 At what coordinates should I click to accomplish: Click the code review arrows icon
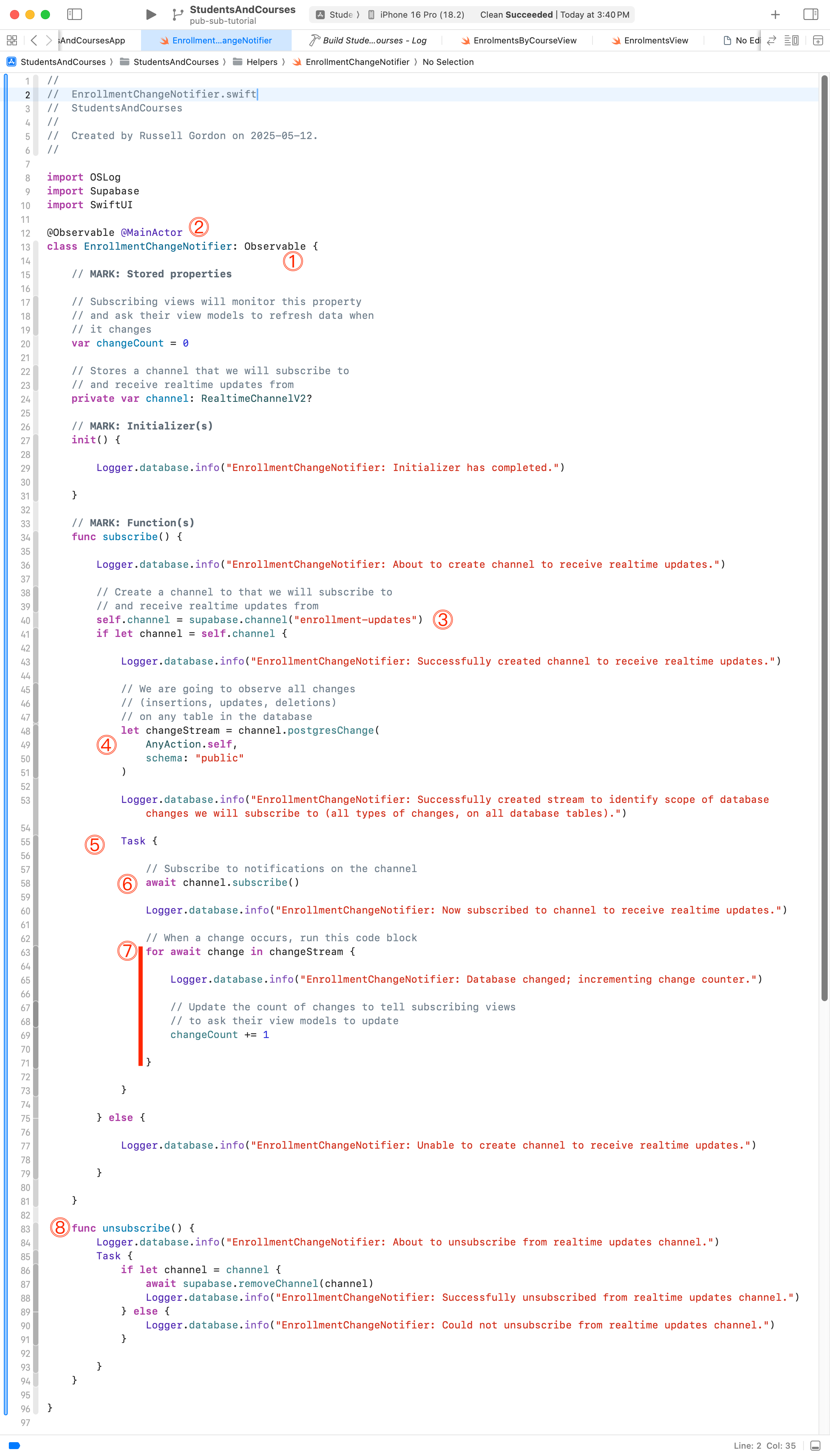click(771, 40)
